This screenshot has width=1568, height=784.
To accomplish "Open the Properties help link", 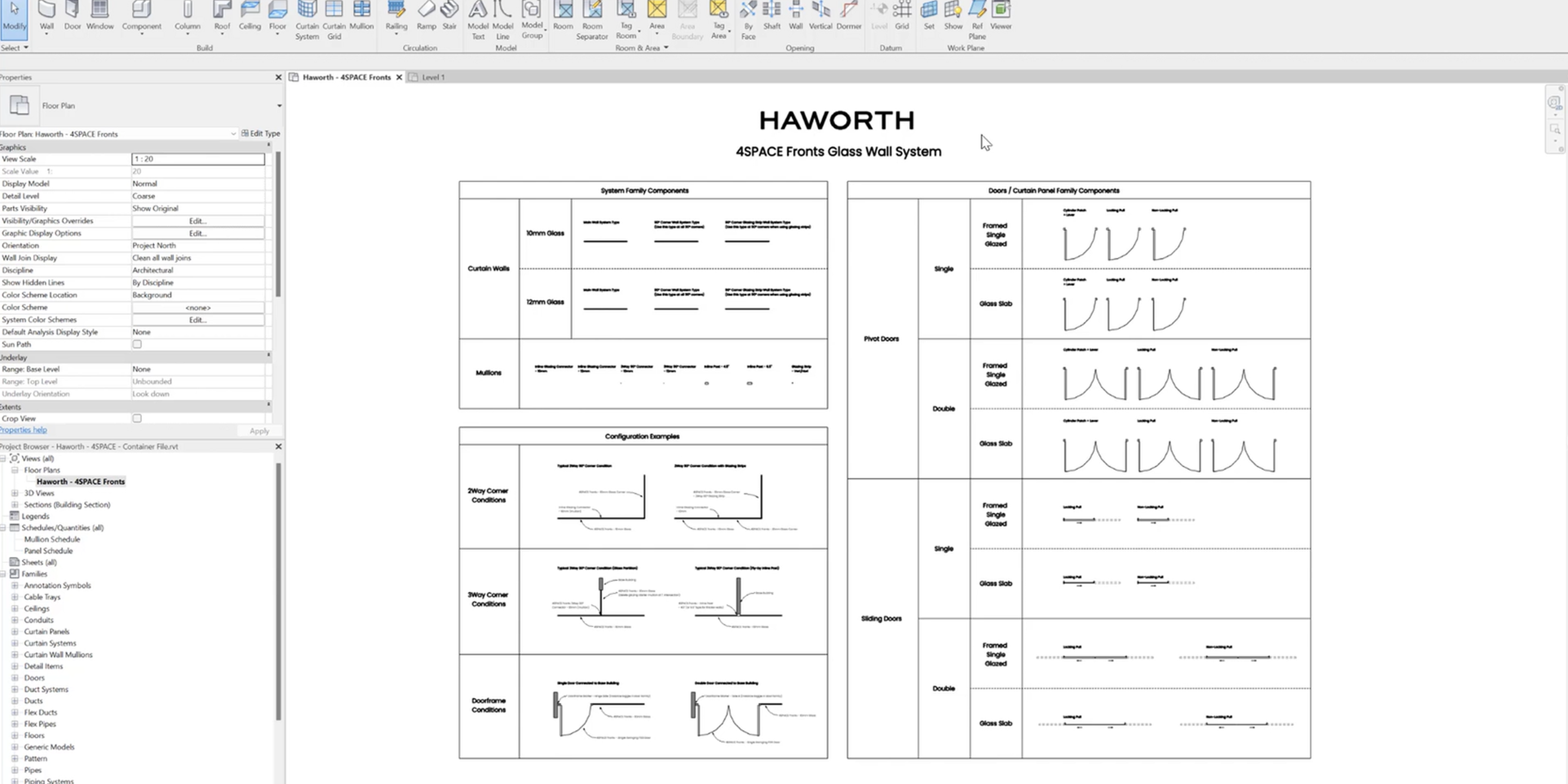I will tap(23, 430).
